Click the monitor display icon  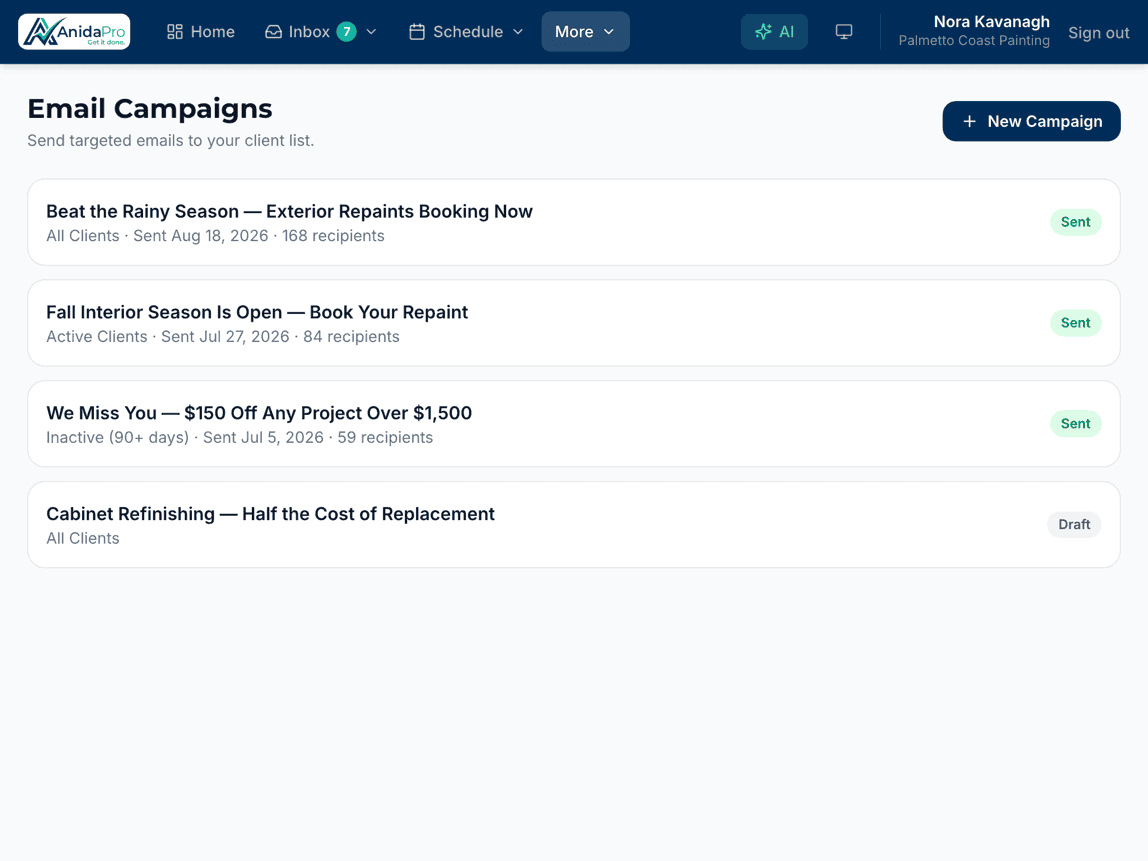[844, 31]
